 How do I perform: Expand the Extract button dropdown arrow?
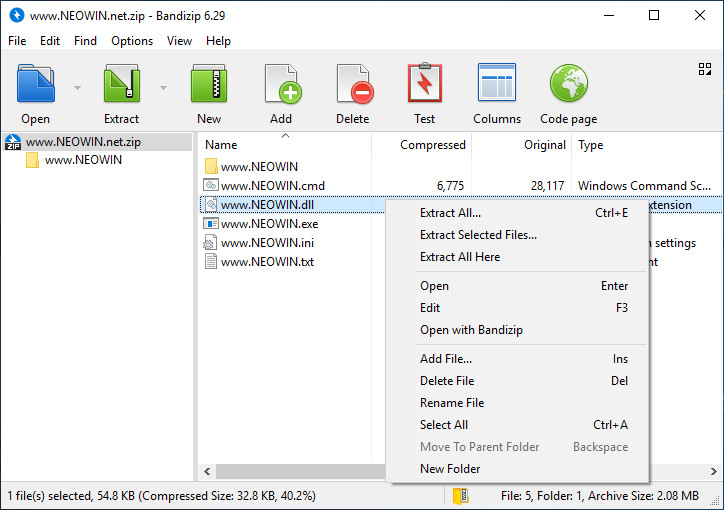coord(163,88)
